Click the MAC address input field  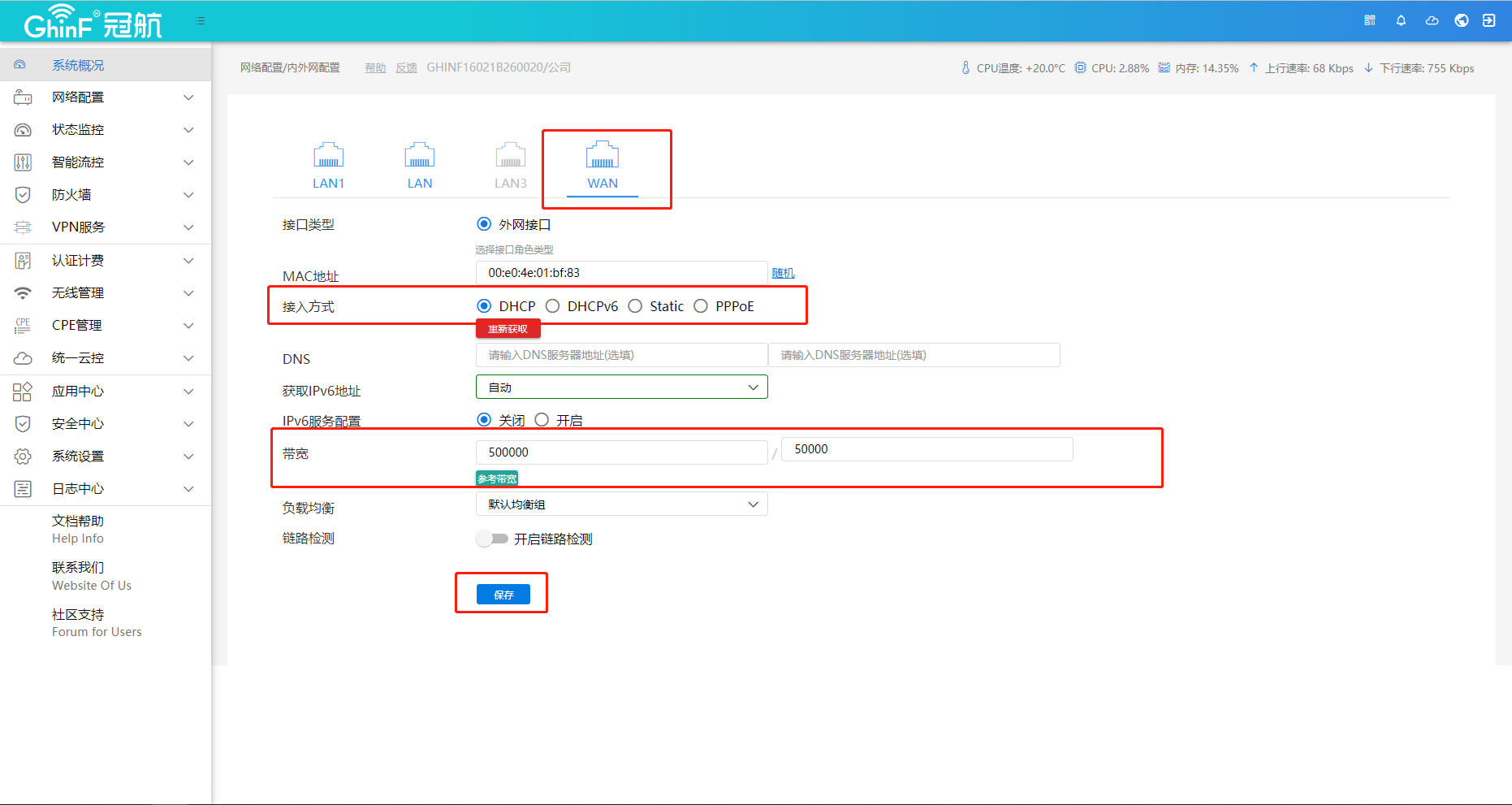pyautogui.click(x=621, y=273)
